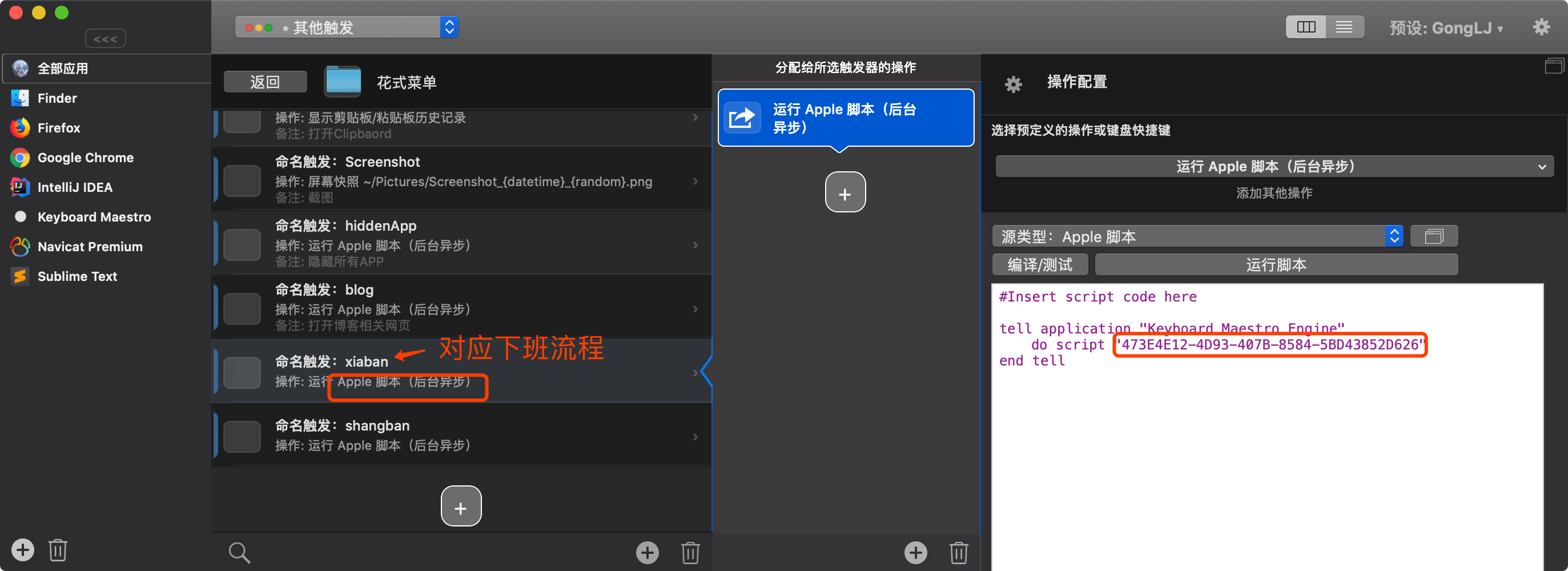Screen dimensions: 1568x571
Task: Open the 源类型 Apple 脚本 dropdown
Action: point(1197,236)
